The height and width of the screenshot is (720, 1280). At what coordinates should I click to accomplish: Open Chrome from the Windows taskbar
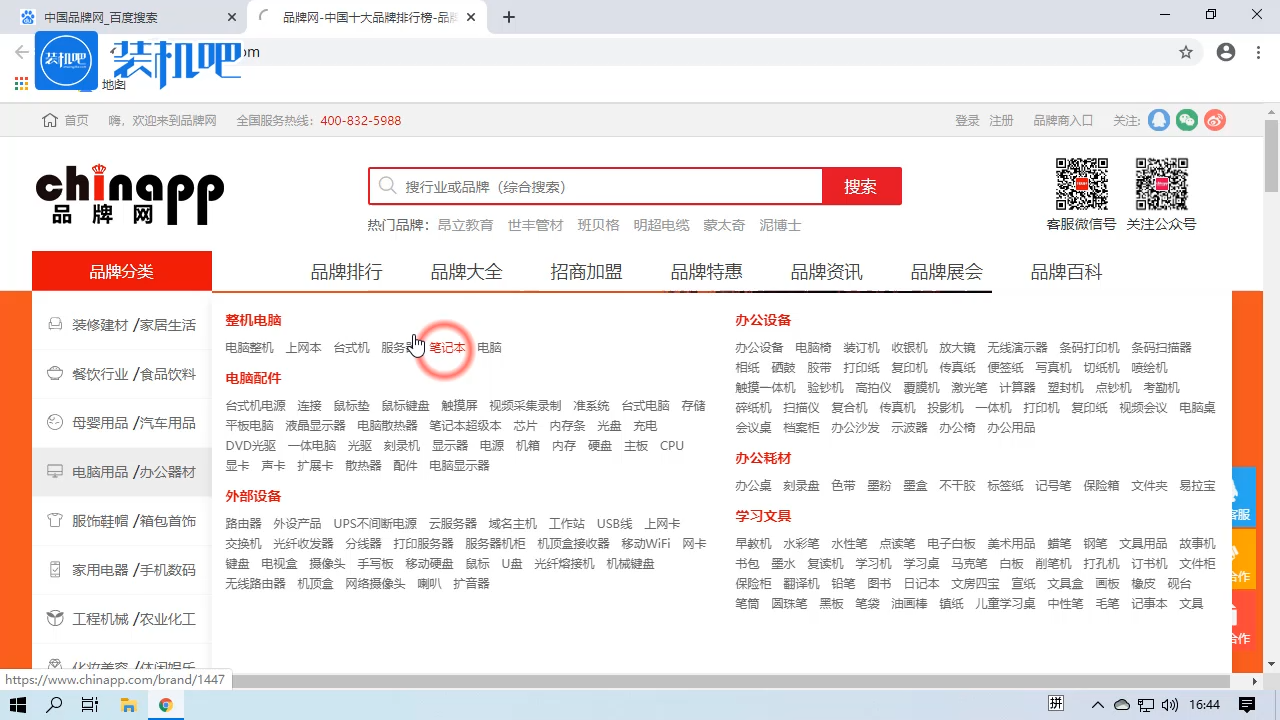click(166, 705)
